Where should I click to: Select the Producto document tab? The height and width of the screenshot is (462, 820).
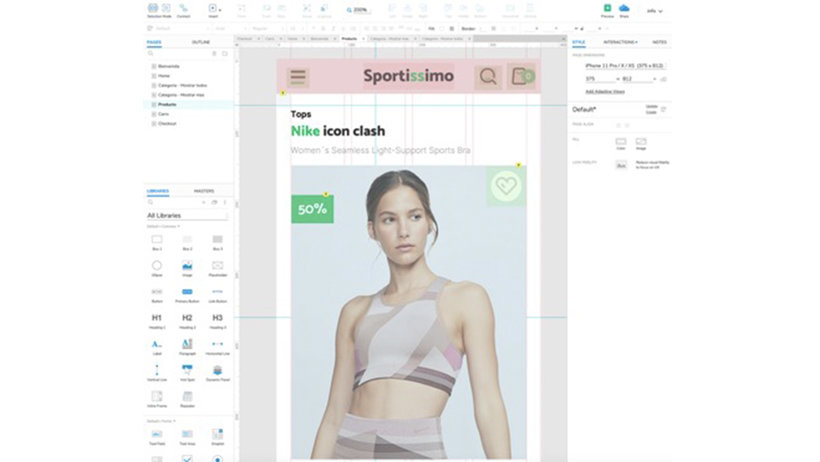(x=352, y=39)
